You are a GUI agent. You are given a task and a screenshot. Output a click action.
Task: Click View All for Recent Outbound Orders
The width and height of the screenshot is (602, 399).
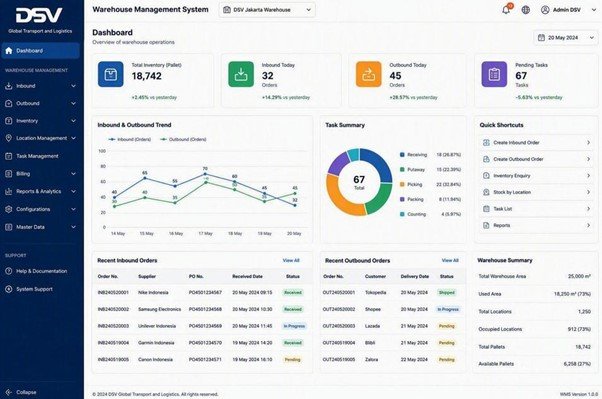coord(450,260)
